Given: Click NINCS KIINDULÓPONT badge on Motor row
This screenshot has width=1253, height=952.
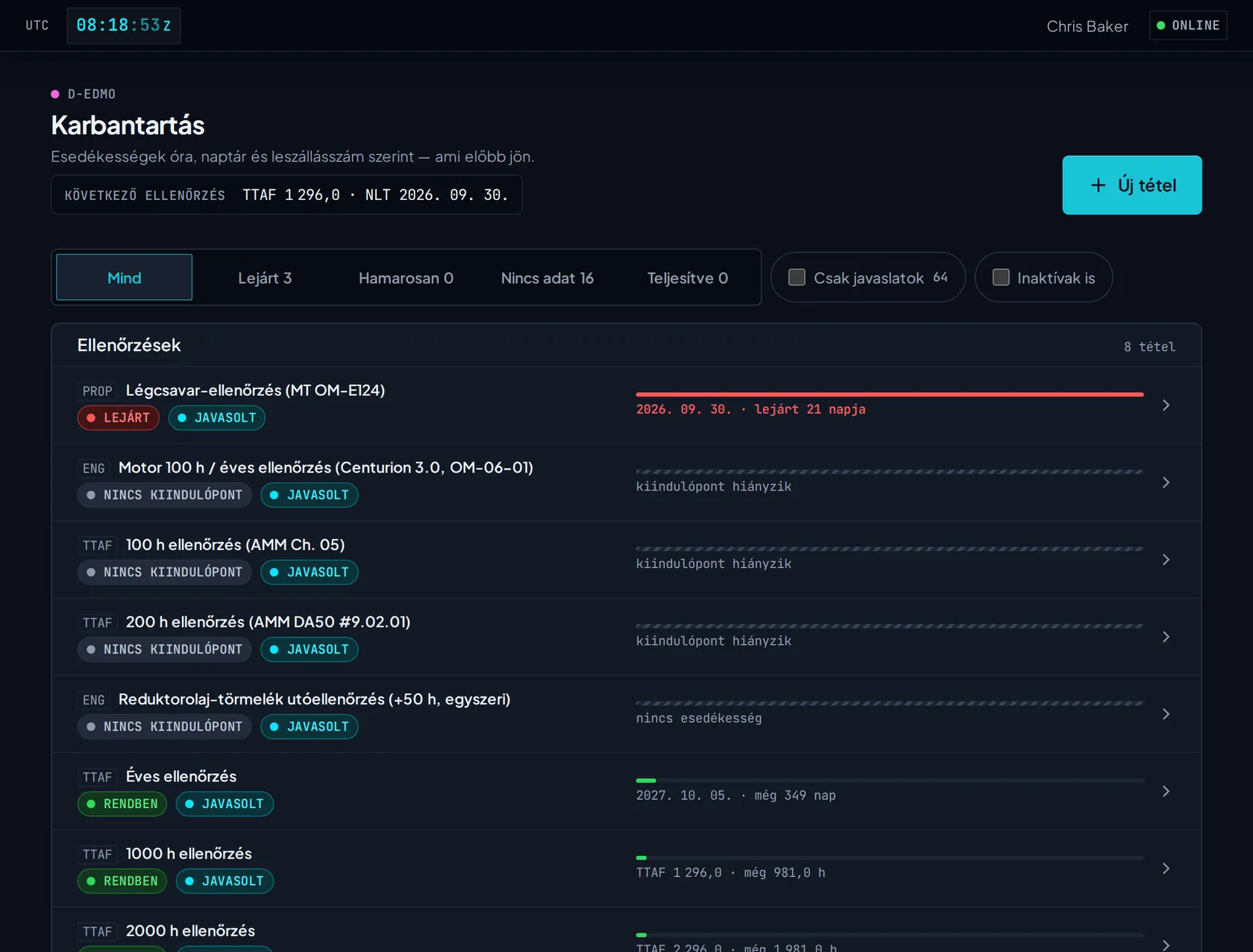Looking at the screenshot, I should point(164,495).
